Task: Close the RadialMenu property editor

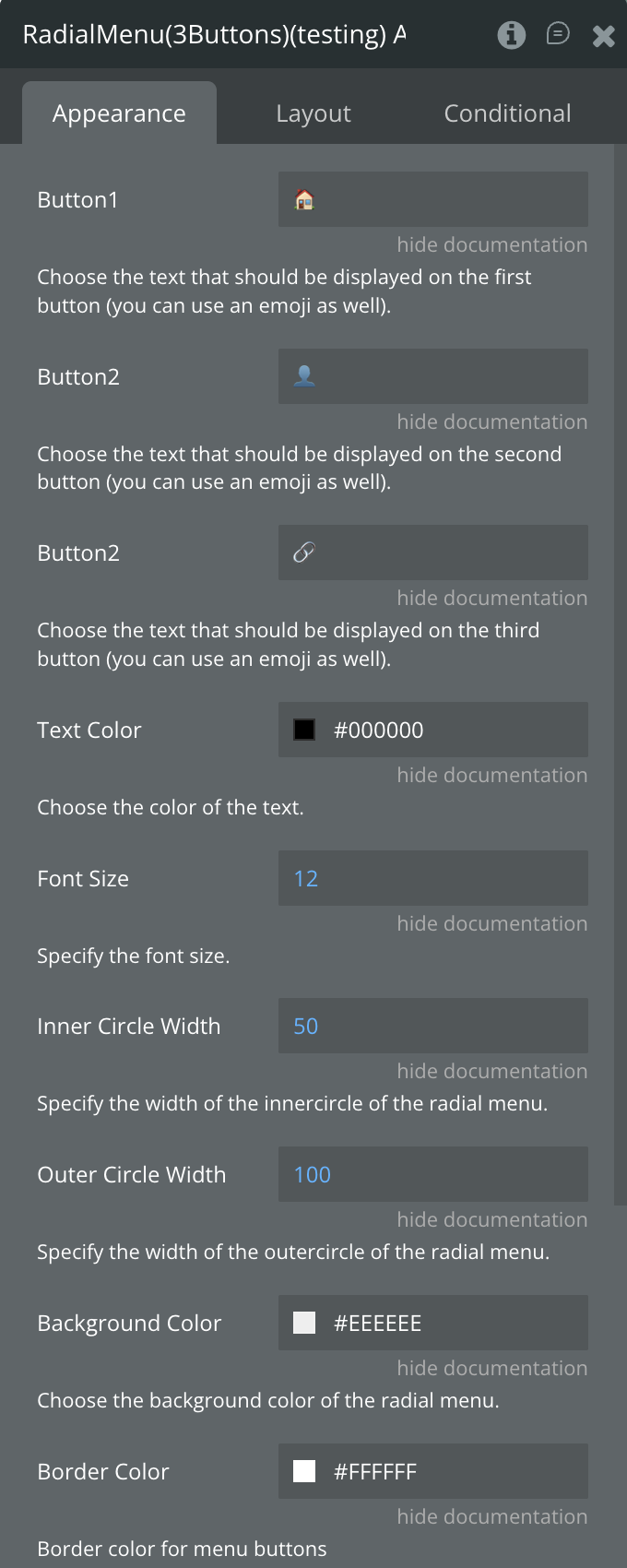Action: click(x=604, y=36)
